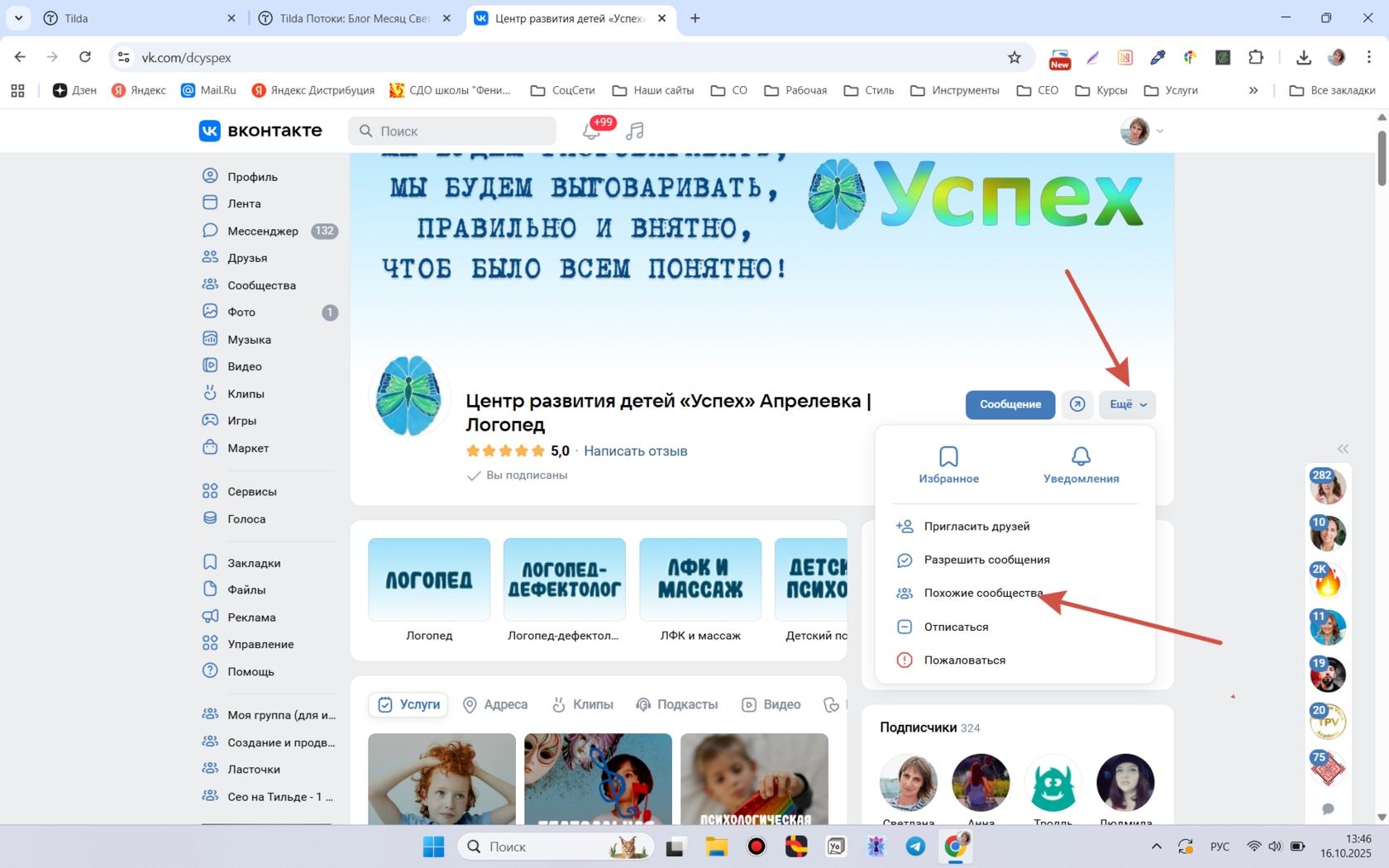Viewport: 1389px width, 868px height.
Task: Switch to the Клипы tab
Action: (583, 704)
